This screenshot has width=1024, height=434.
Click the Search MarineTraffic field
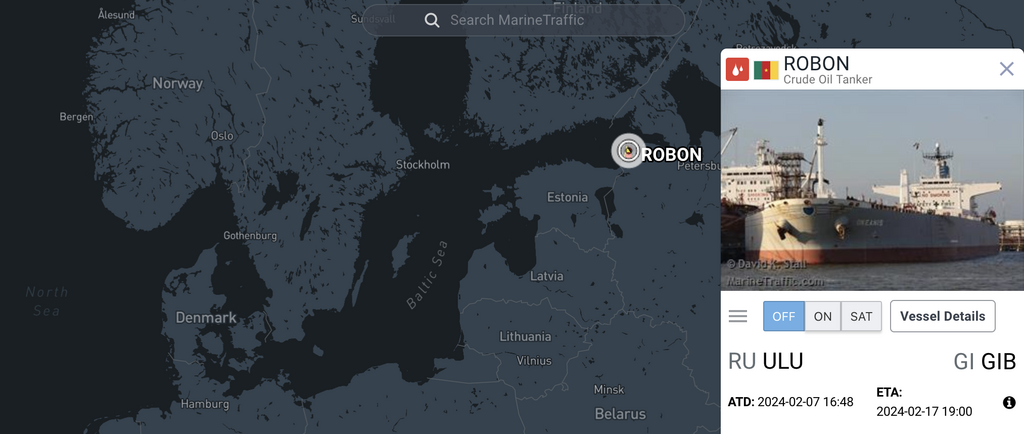tap(523, 20)
